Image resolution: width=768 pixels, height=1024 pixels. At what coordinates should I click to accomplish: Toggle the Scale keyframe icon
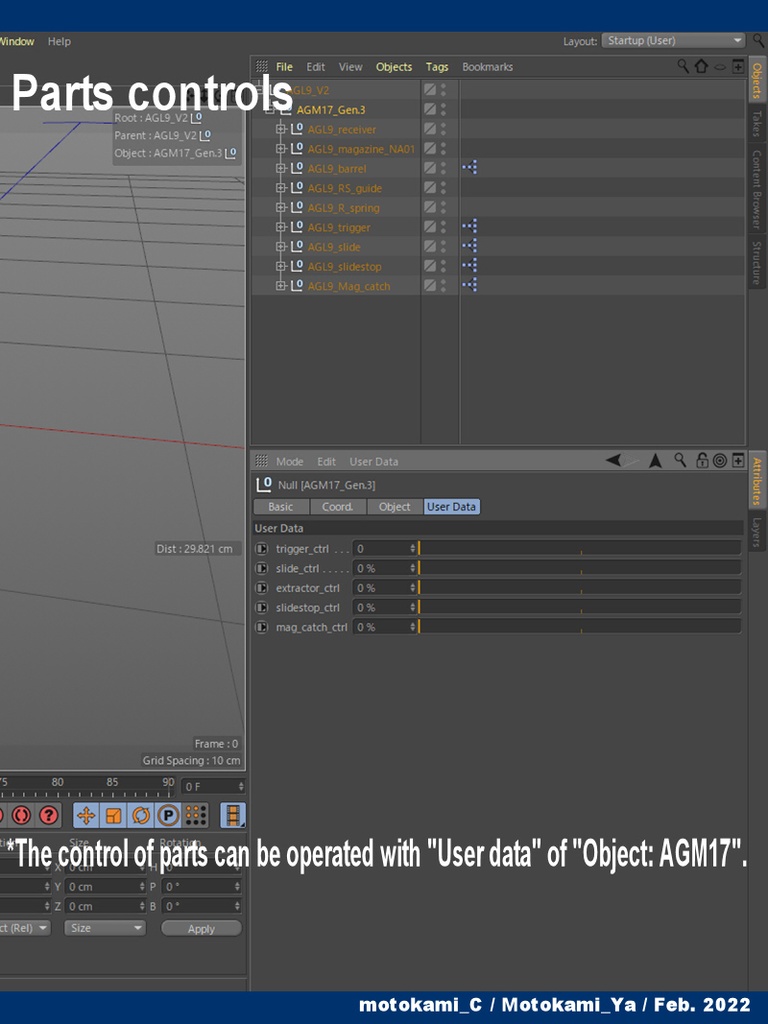tap(114, 815)
